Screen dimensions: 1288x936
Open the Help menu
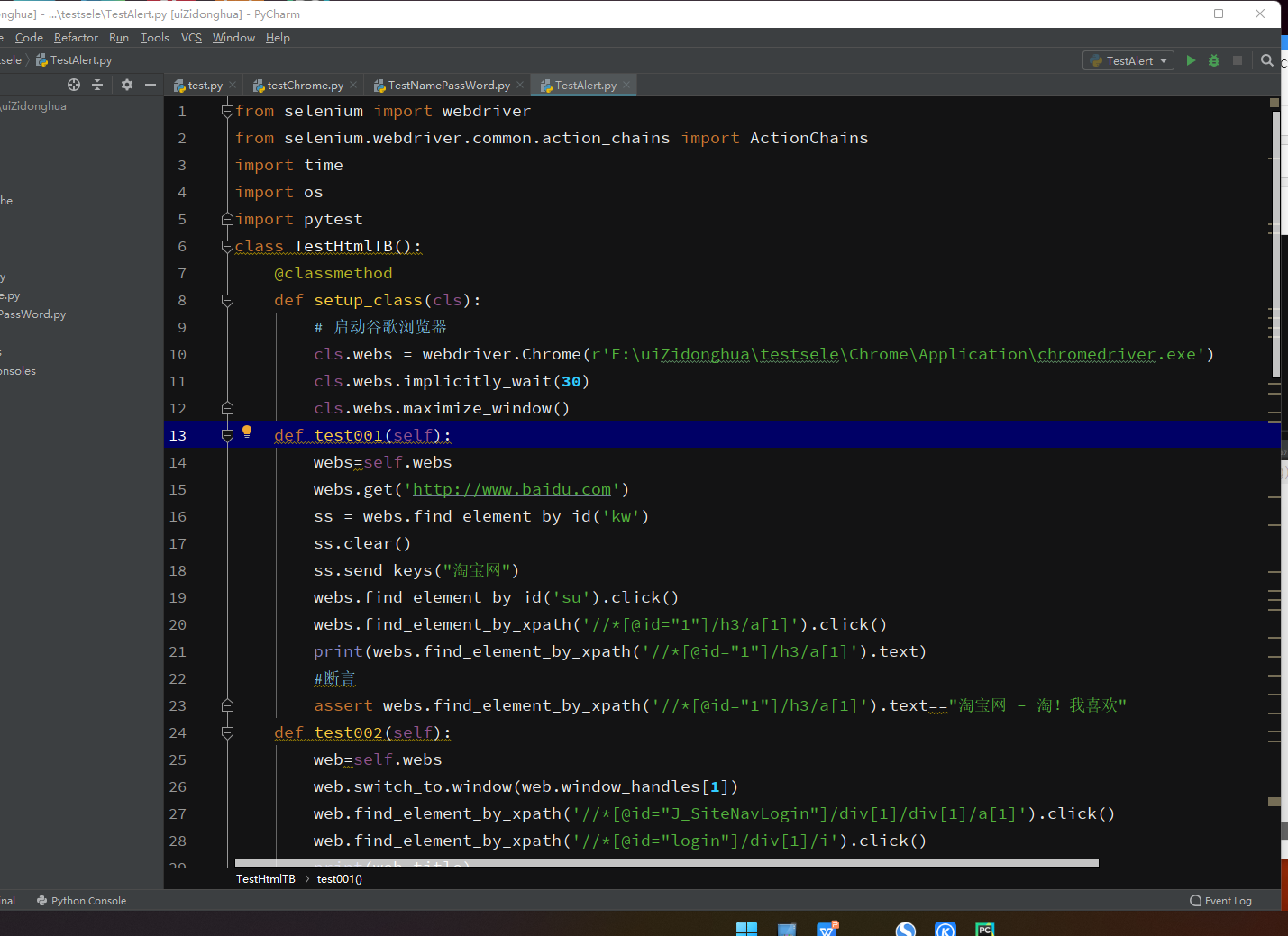click(278, 38)
